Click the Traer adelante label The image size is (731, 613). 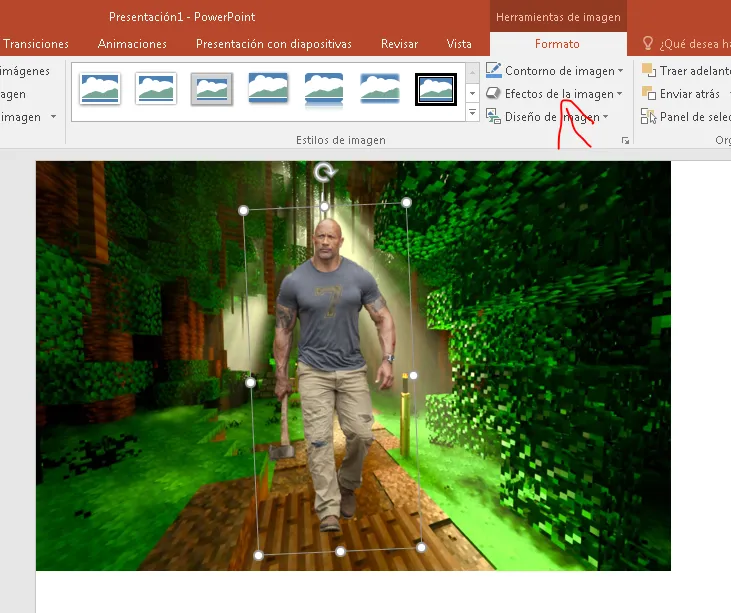pos(695,71)
